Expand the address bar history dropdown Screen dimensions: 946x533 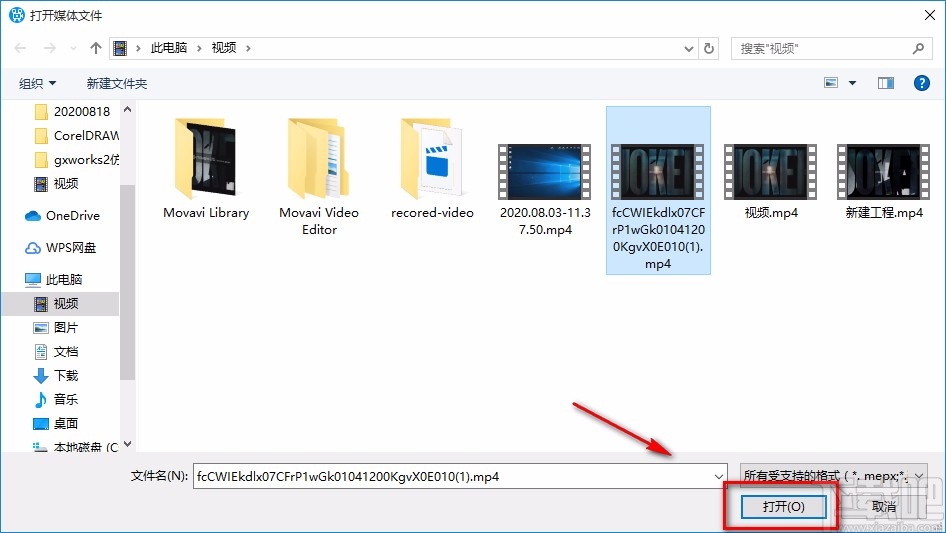pos(688,49)
